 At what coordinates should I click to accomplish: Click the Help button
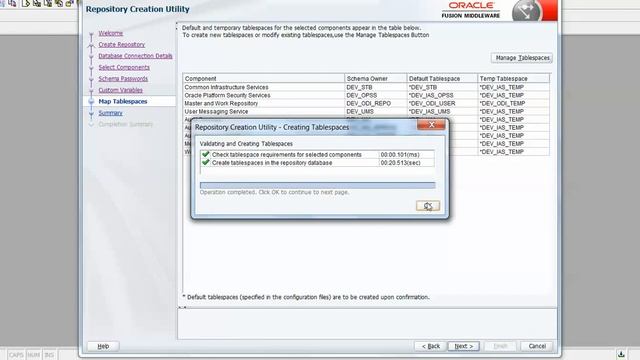click(x=103, y=346)
